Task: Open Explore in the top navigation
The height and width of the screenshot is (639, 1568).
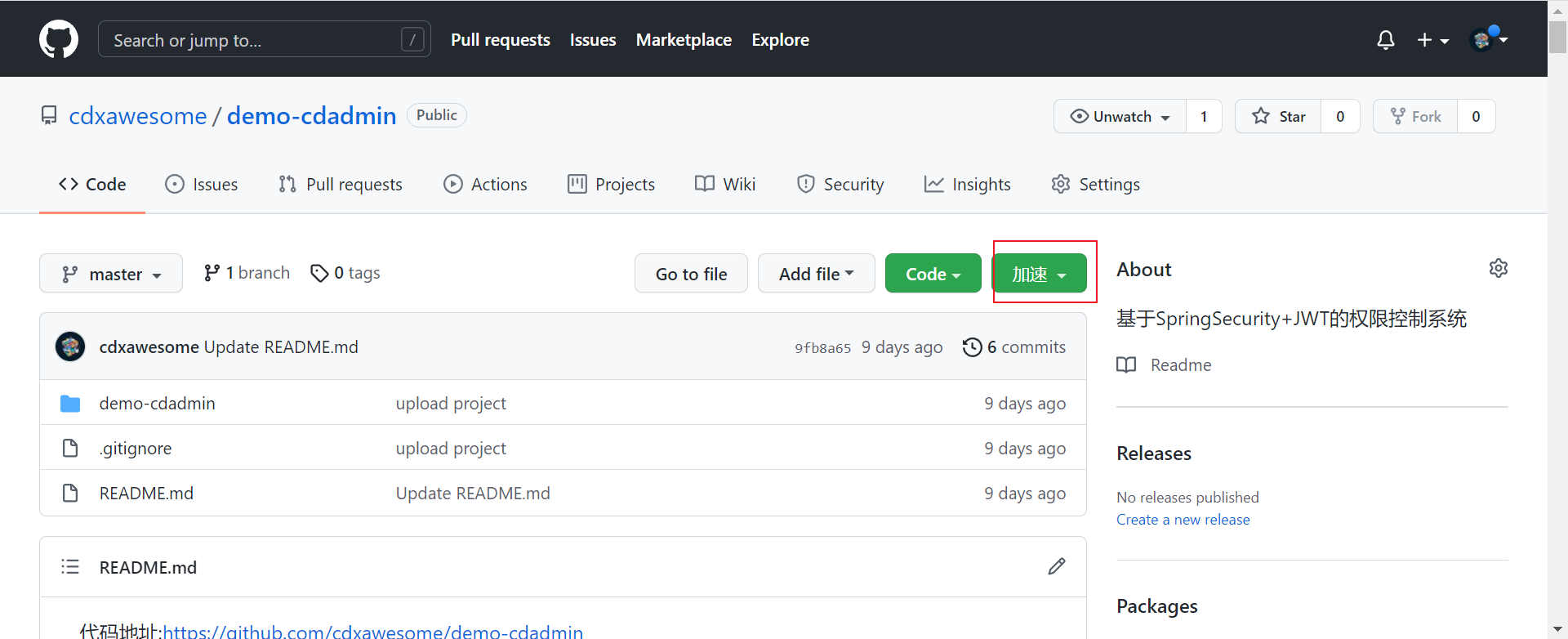Action: click(781, 40)
